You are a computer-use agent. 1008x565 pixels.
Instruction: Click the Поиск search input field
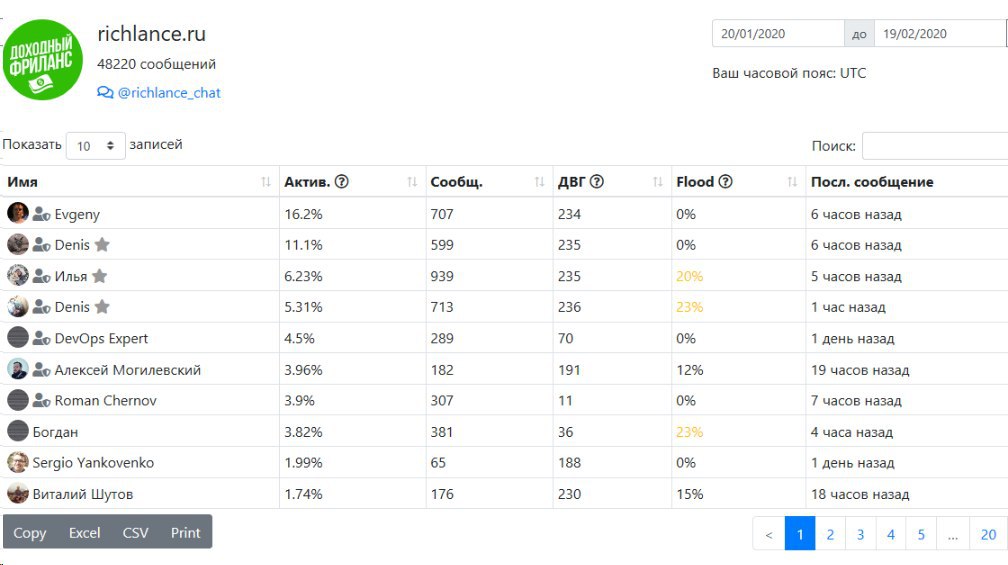pyautogui.click(x=935, y=146)
